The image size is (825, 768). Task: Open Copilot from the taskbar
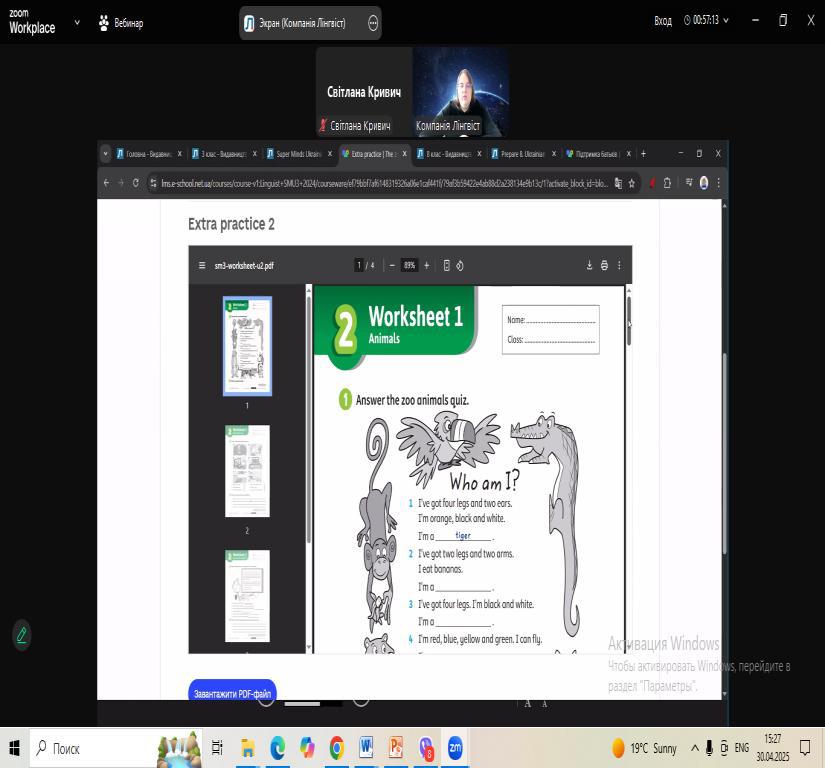pos(307,748)
